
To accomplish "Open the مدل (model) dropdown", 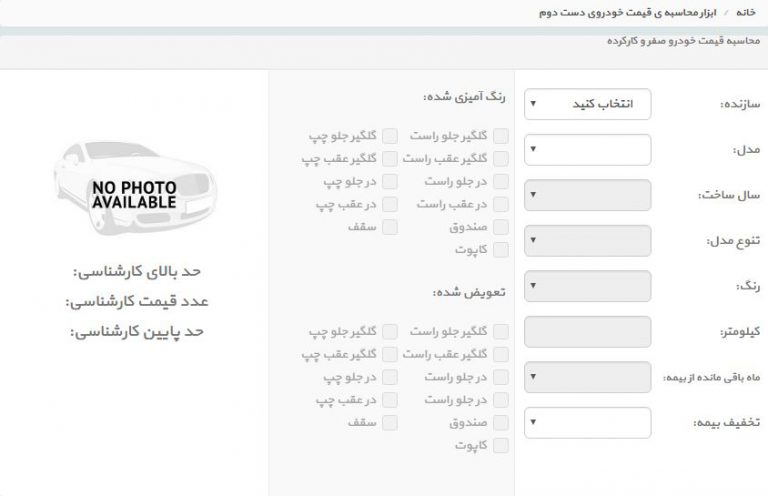I will coord(587,150).
